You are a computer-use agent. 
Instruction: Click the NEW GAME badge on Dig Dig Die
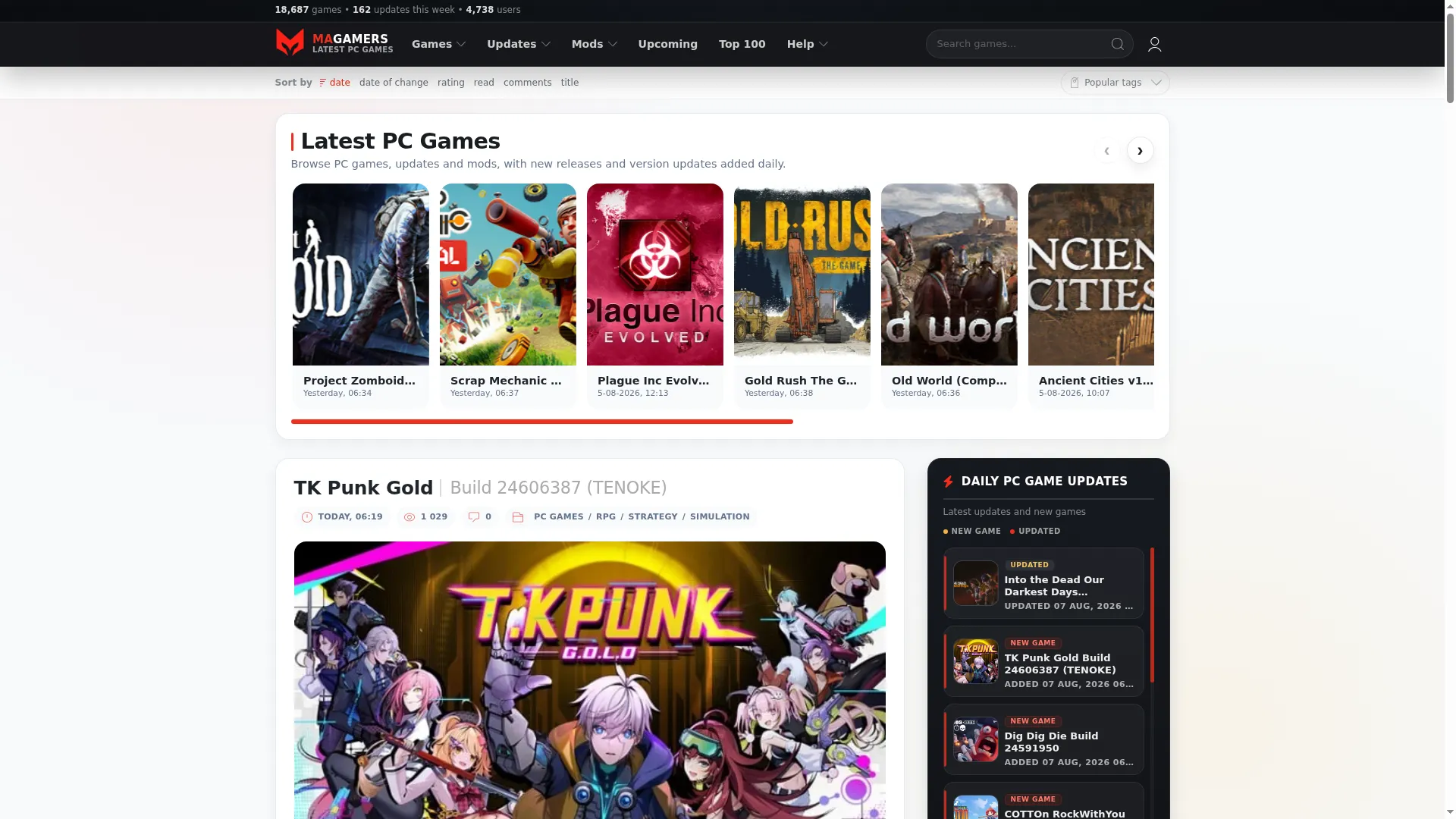pyautogui.click(x=1033, y=721)
